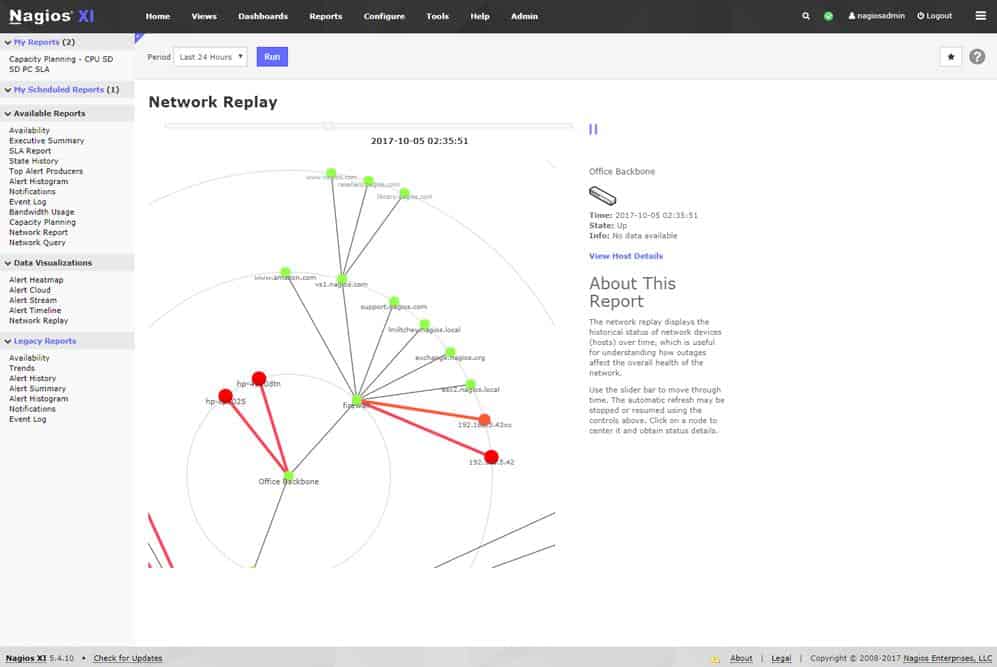Screen dimensions: 997x667
Task: Collapse the Data Visualizations section
Action: click(8, 263)
